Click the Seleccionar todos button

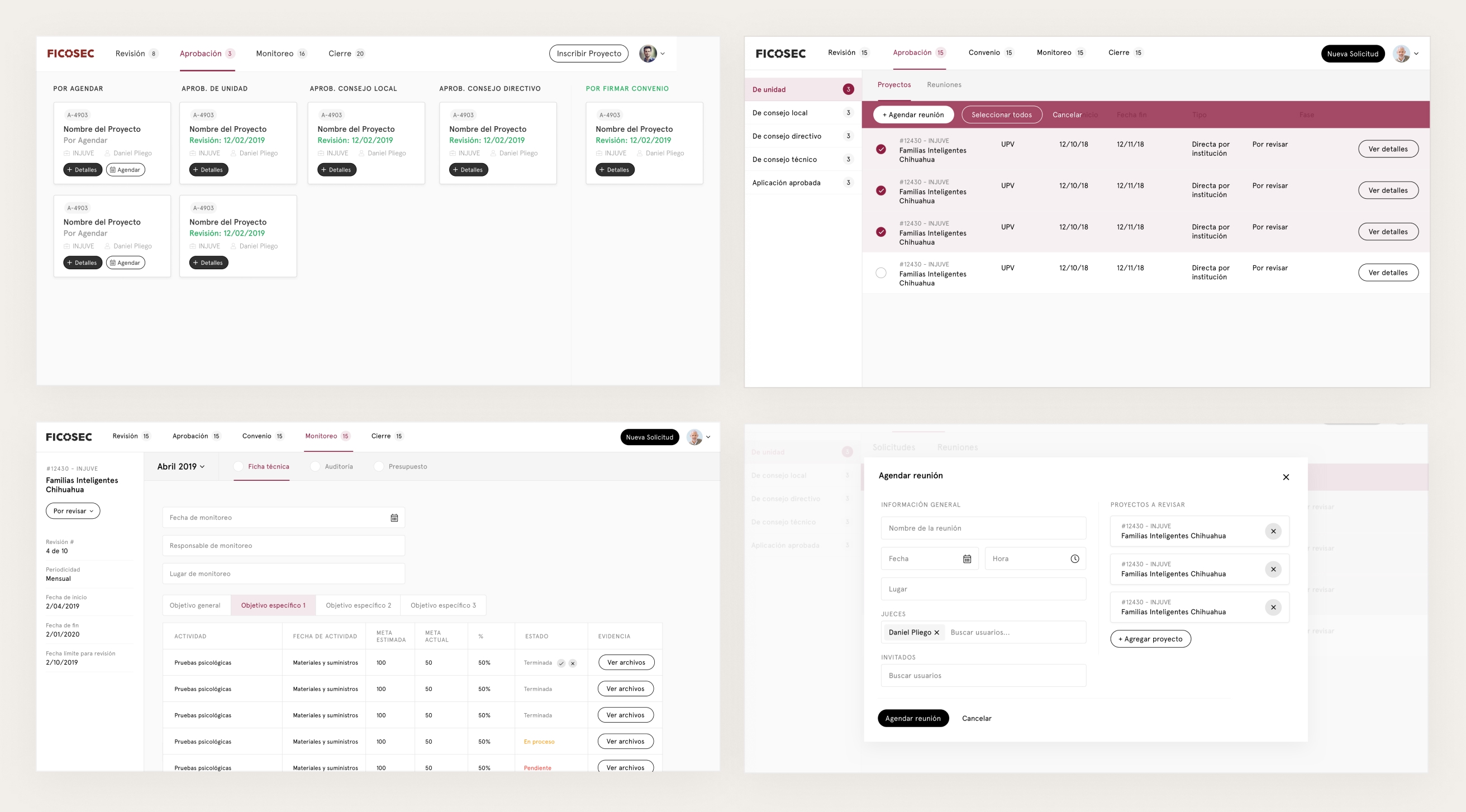(x=1001, y=114)
